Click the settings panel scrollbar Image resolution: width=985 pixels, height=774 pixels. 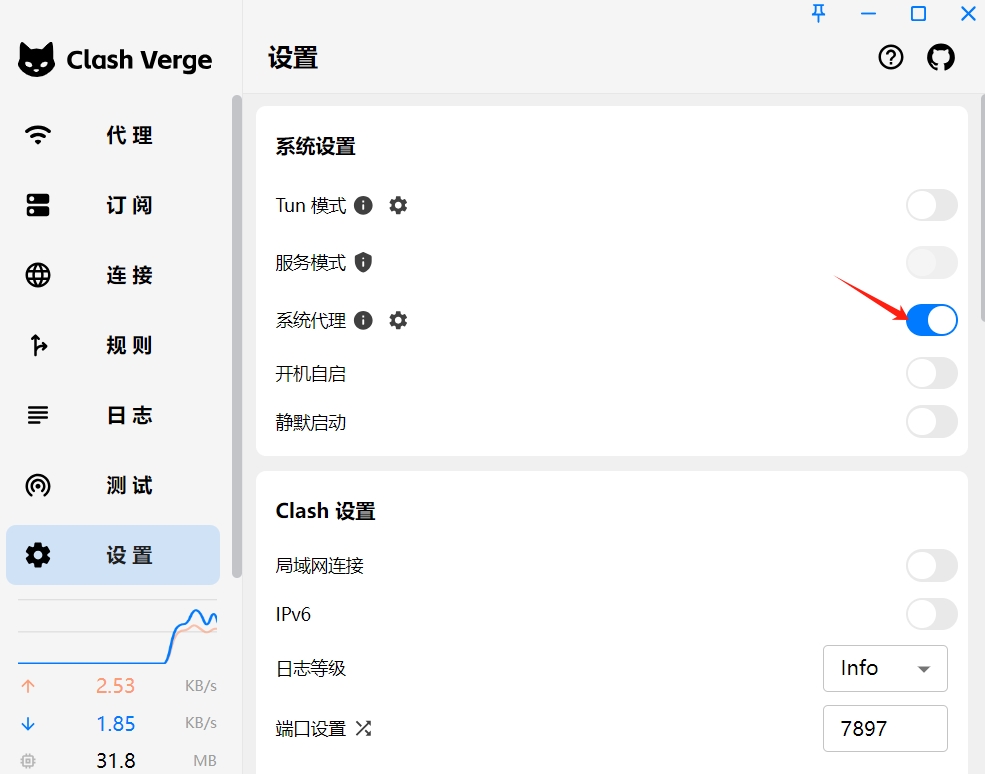[x=982, y=207]
